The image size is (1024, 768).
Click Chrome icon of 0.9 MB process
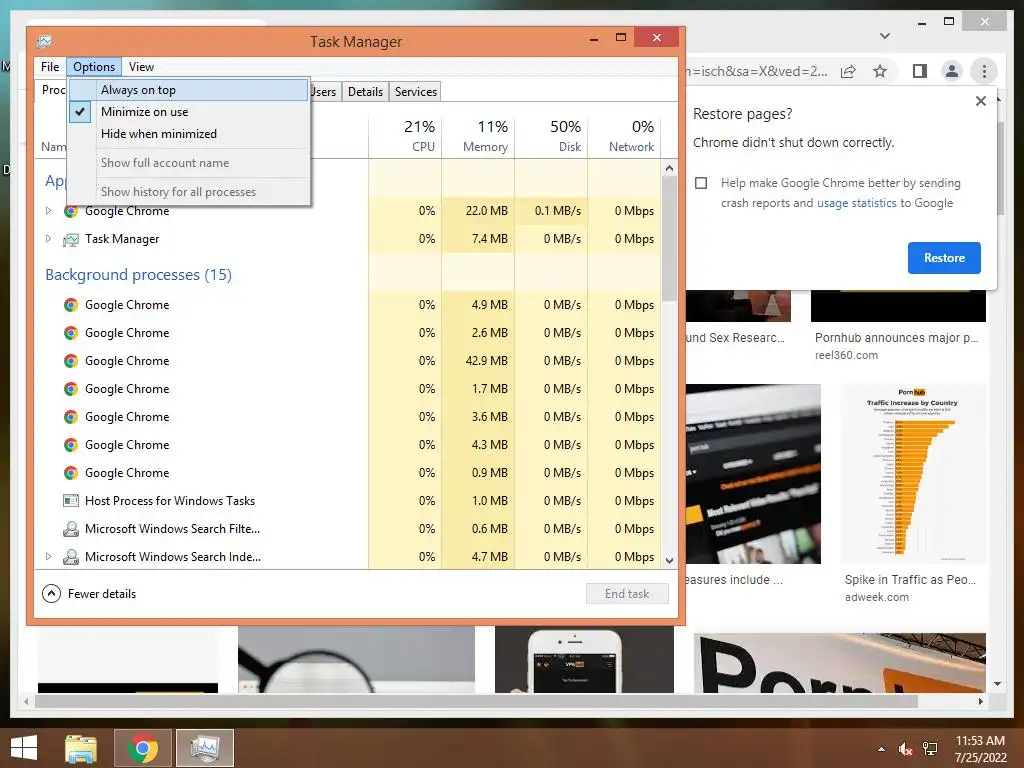point(71,473)
